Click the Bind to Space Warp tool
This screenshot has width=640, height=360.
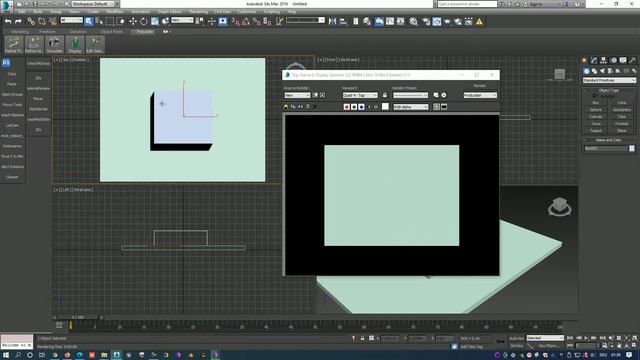click(x=53, y=21)
